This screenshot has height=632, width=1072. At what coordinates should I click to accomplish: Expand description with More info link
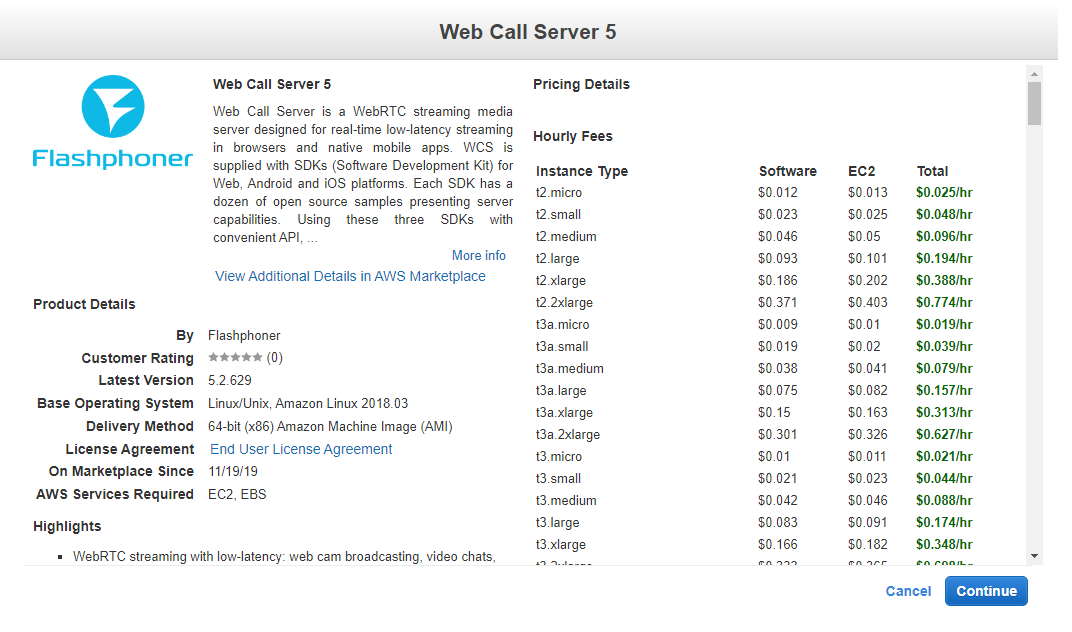point(478,256)
